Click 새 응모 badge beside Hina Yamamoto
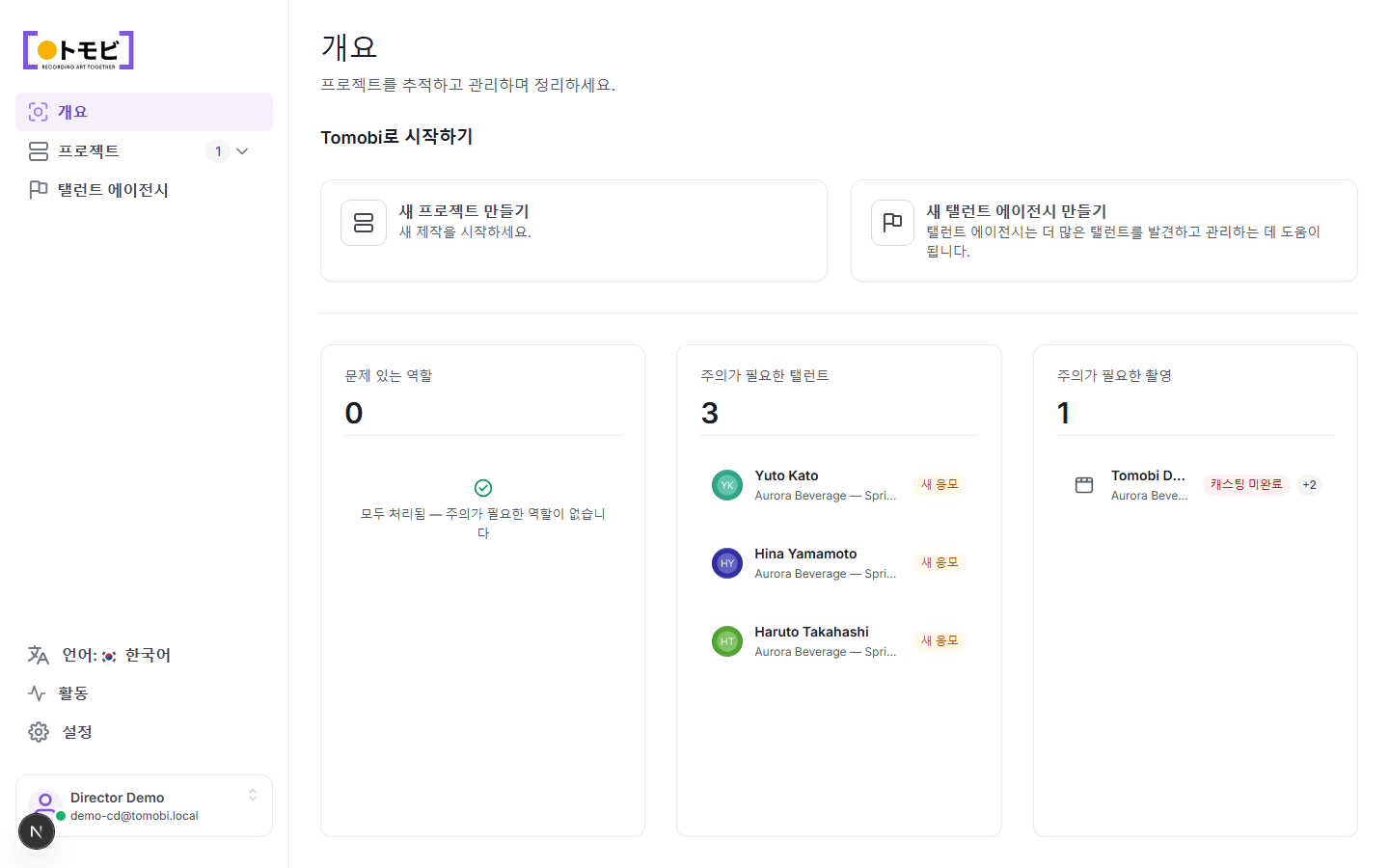This screenshot has height=868, width=1389. (x=940, y=562)
